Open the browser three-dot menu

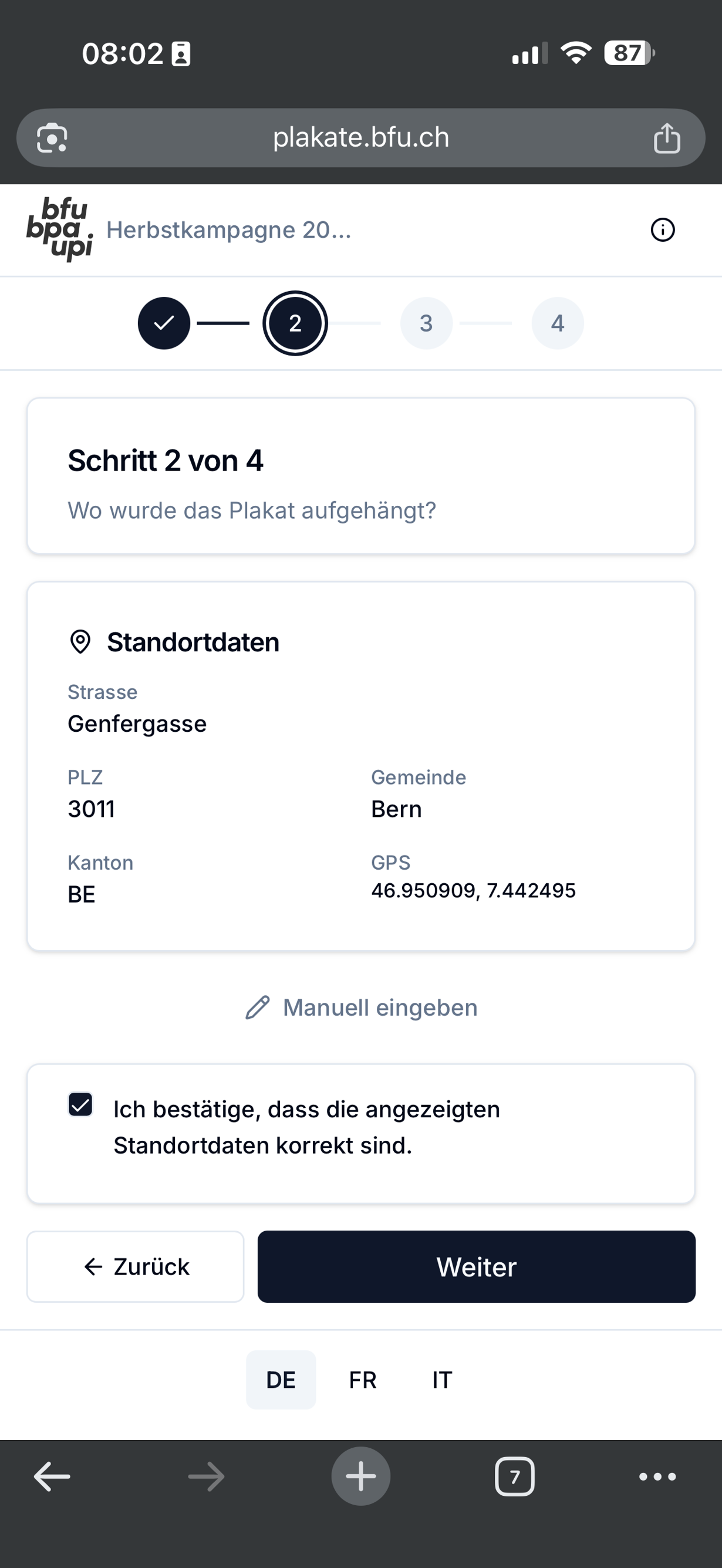(657, 1476)
